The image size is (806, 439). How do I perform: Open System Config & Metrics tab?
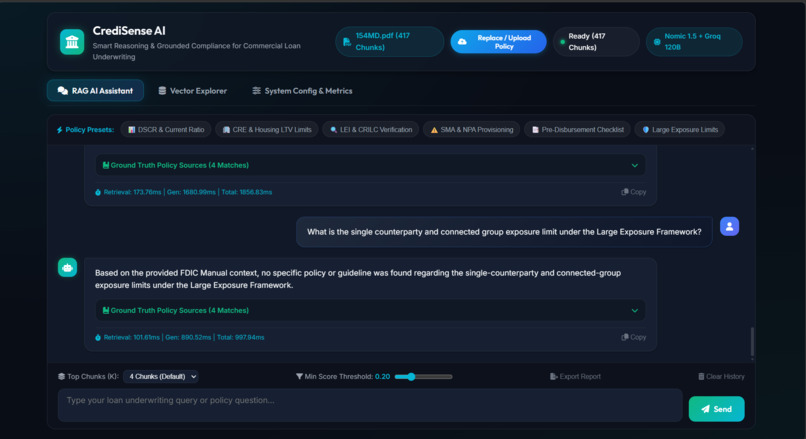pos(302,90)
